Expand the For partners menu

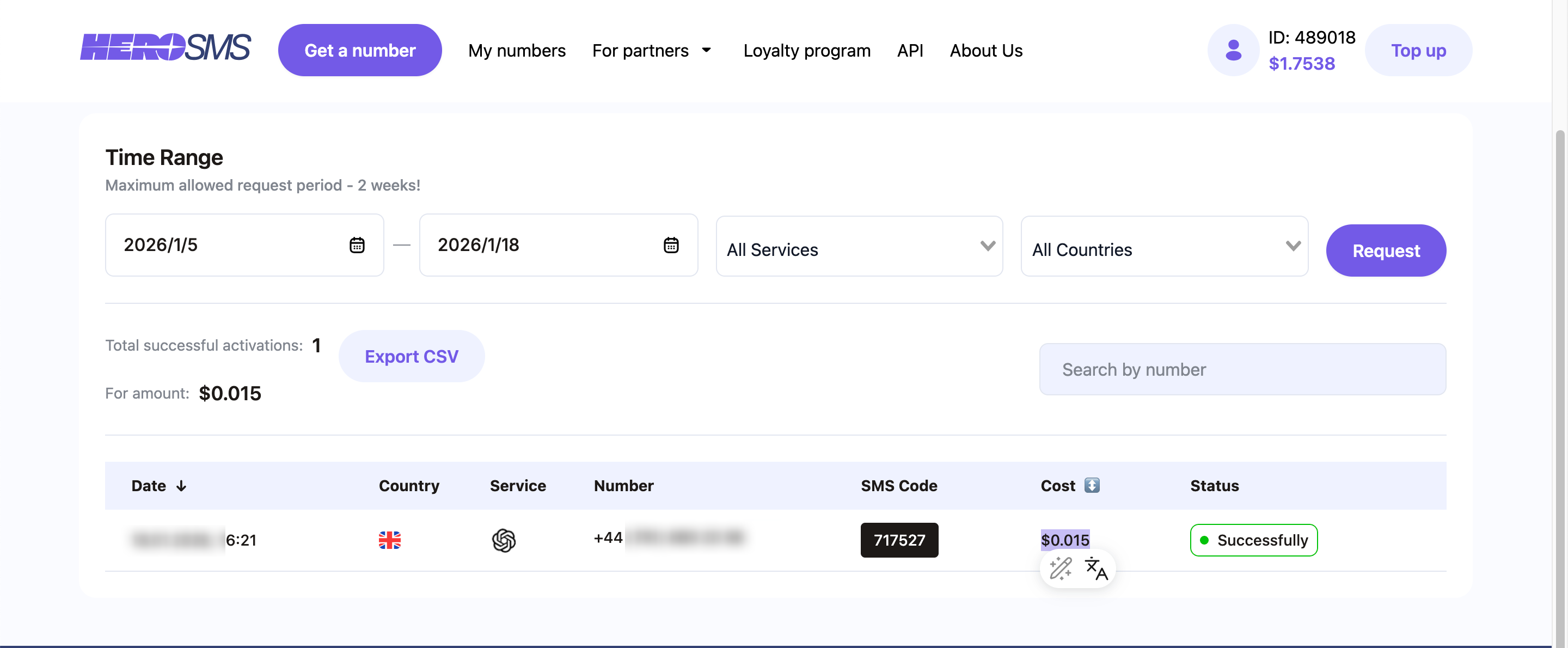point(651,51)
